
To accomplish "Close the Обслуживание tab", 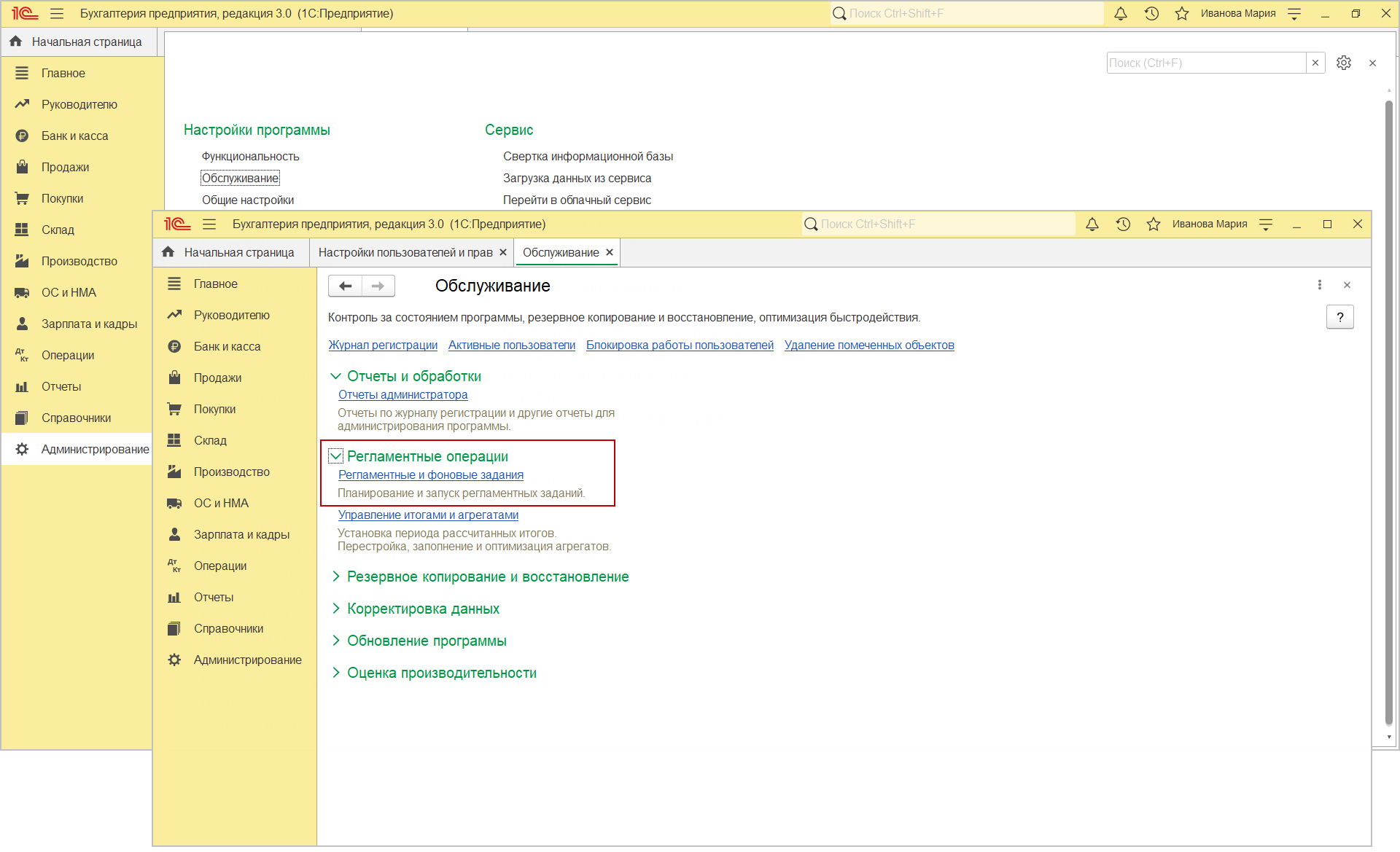I will point(610,252).
